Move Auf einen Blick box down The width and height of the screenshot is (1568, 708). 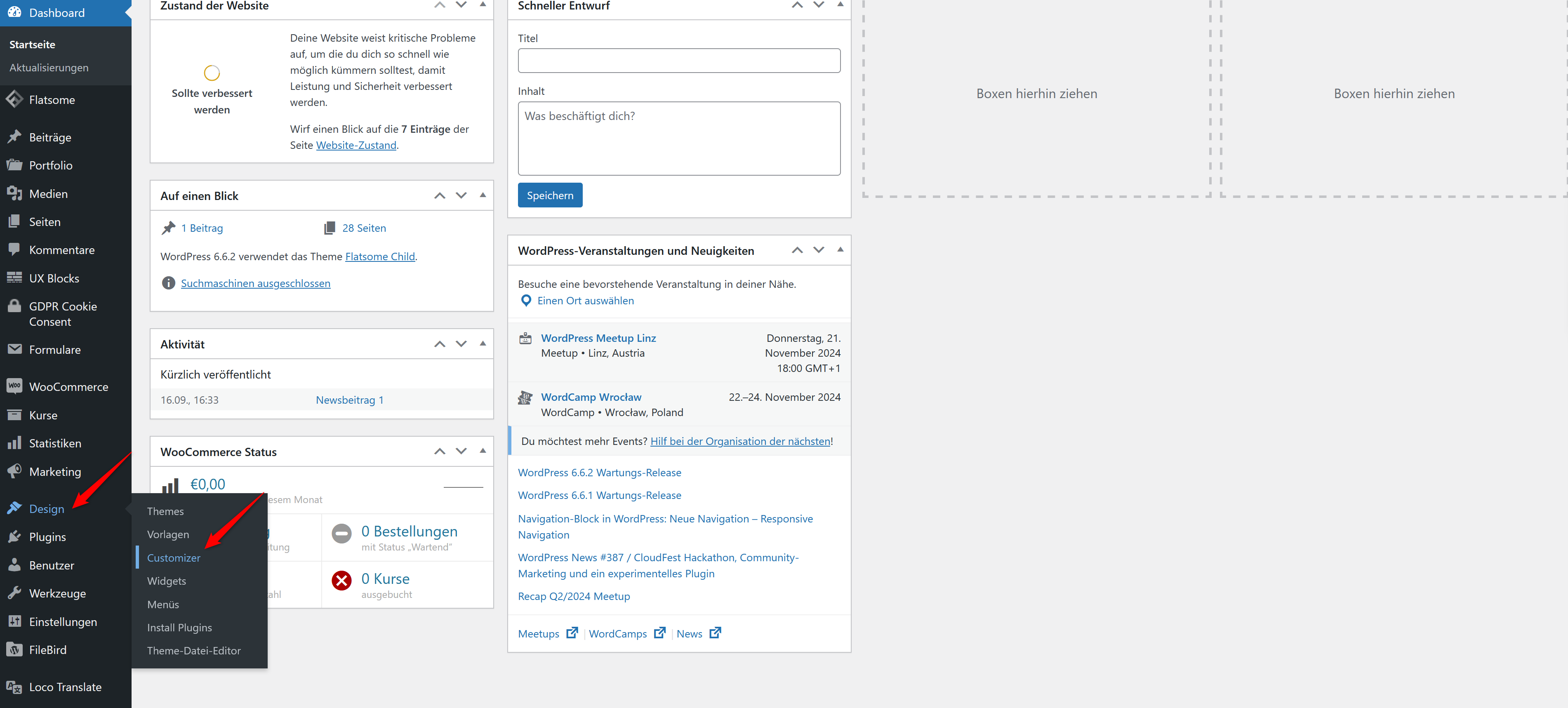pos(461,195)
